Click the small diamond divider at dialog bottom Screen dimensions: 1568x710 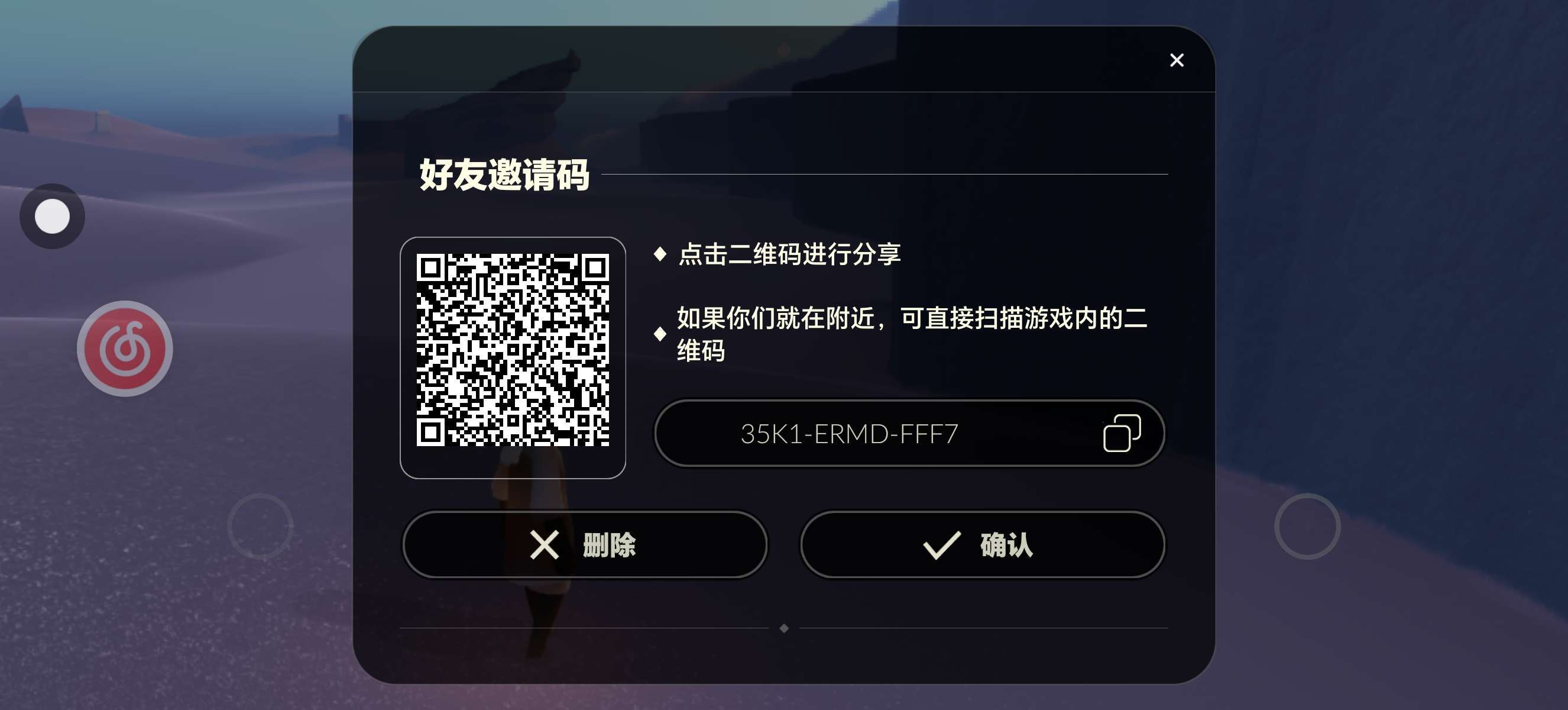(784, 628)
